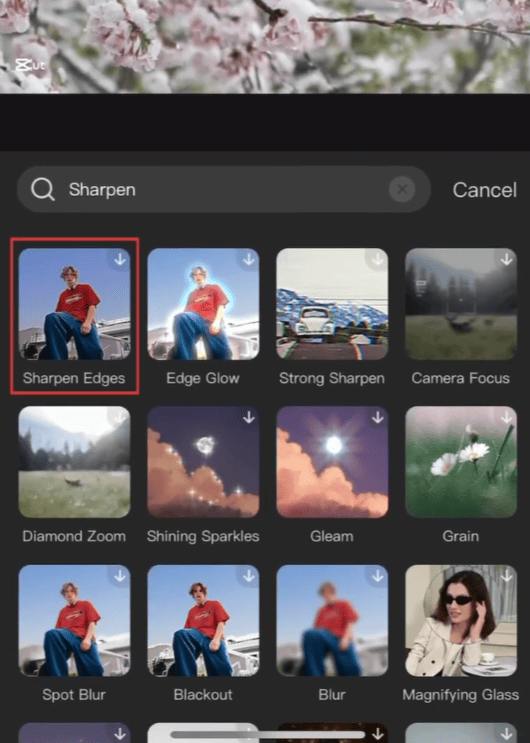Download the Shining Sparkles effect via arrow
This screenshot has height=743, width=530.
pyautogui.click(x=249, y=417)
